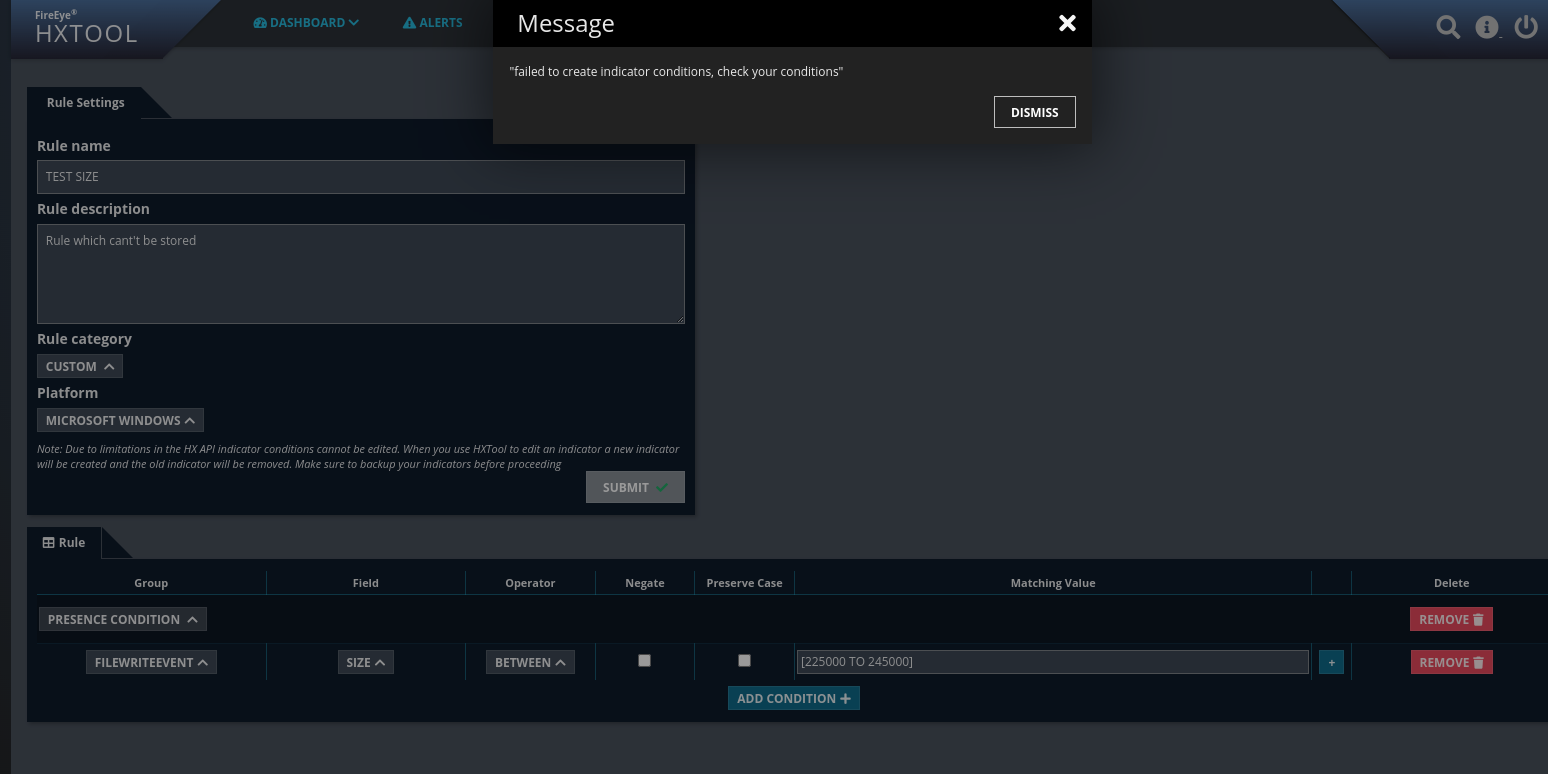Image resolution: width=1548 pixels, height=774 pixels.
Task: Click the trash icon beside presence condition Remove
Action: (1479, 618)
